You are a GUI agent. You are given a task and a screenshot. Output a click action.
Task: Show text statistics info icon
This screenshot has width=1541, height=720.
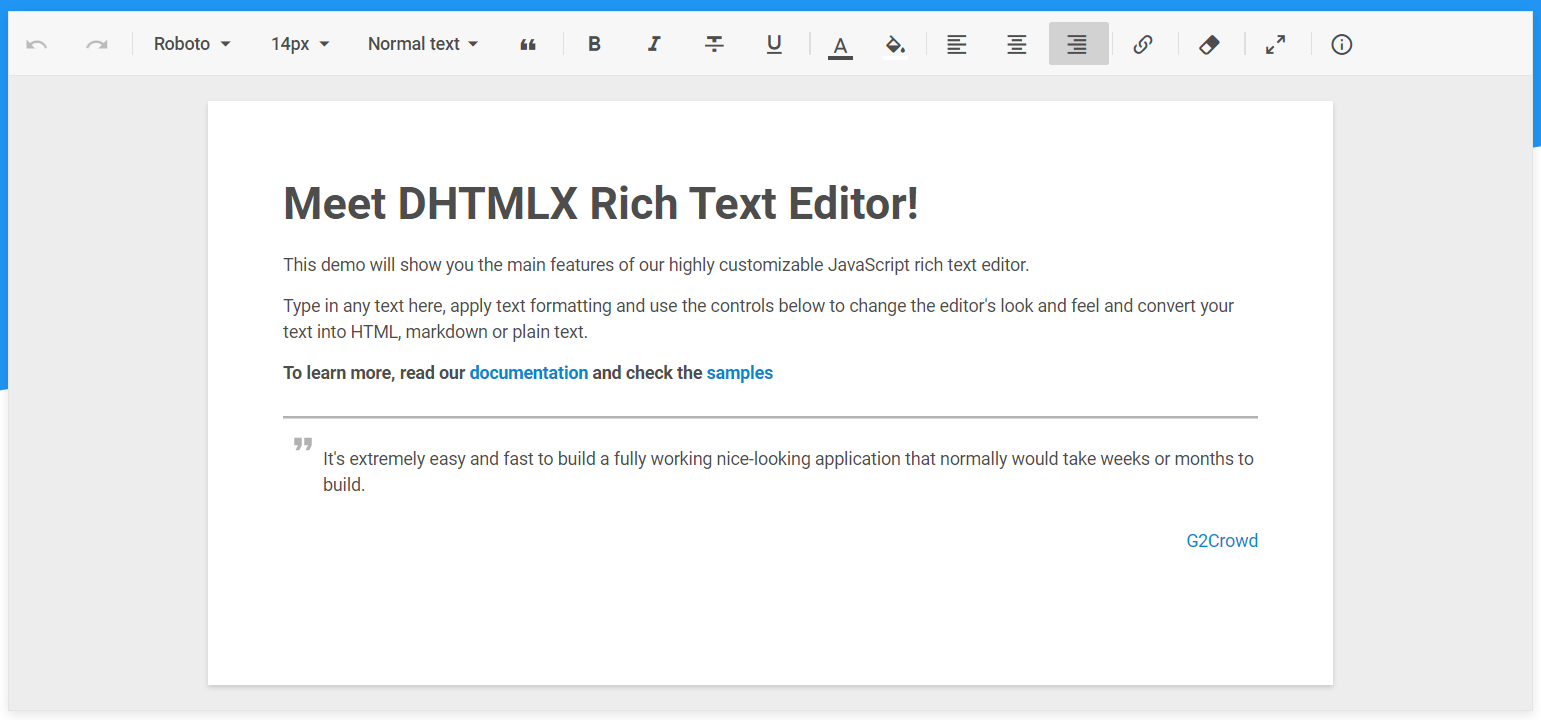(x=1342, y=44)
